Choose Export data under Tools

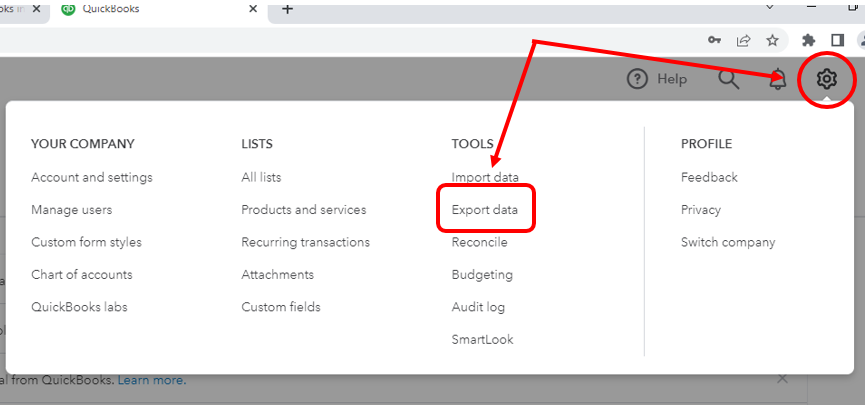484,210
